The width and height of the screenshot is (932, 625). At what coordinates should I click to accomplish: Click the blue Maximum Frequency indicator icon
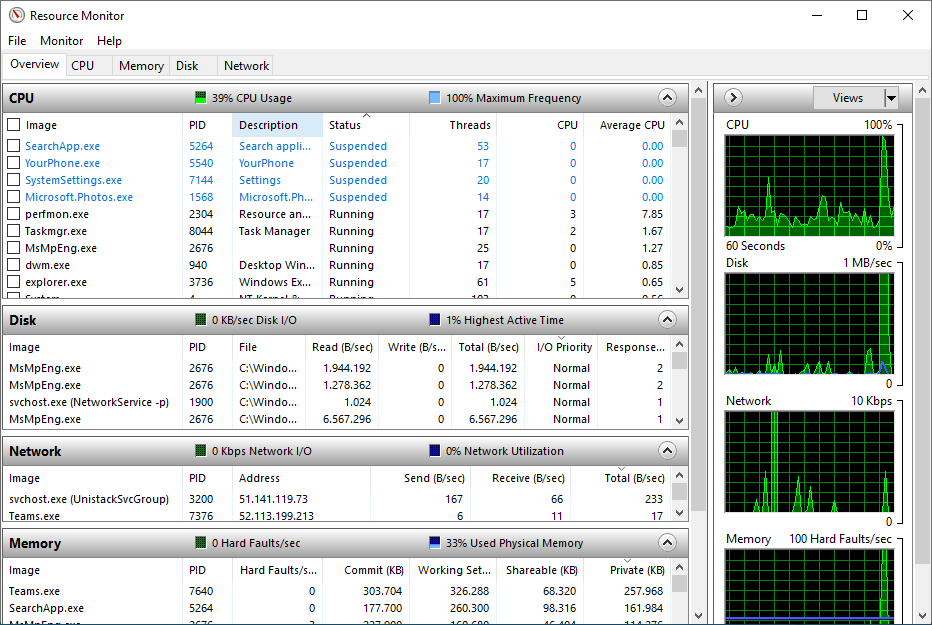(x=433, y=97)
